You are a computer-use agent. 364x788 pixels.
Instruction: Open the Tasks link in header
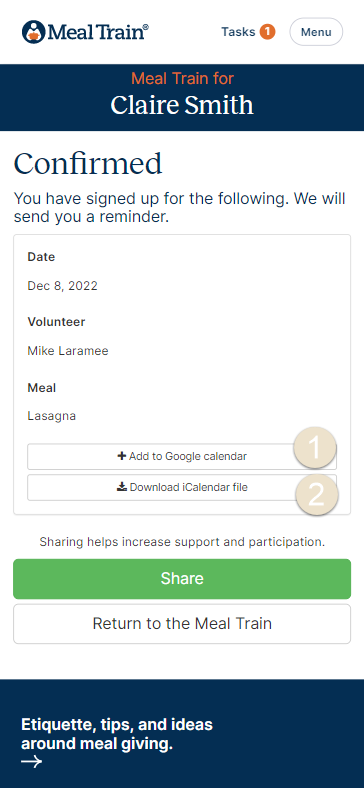238,32
